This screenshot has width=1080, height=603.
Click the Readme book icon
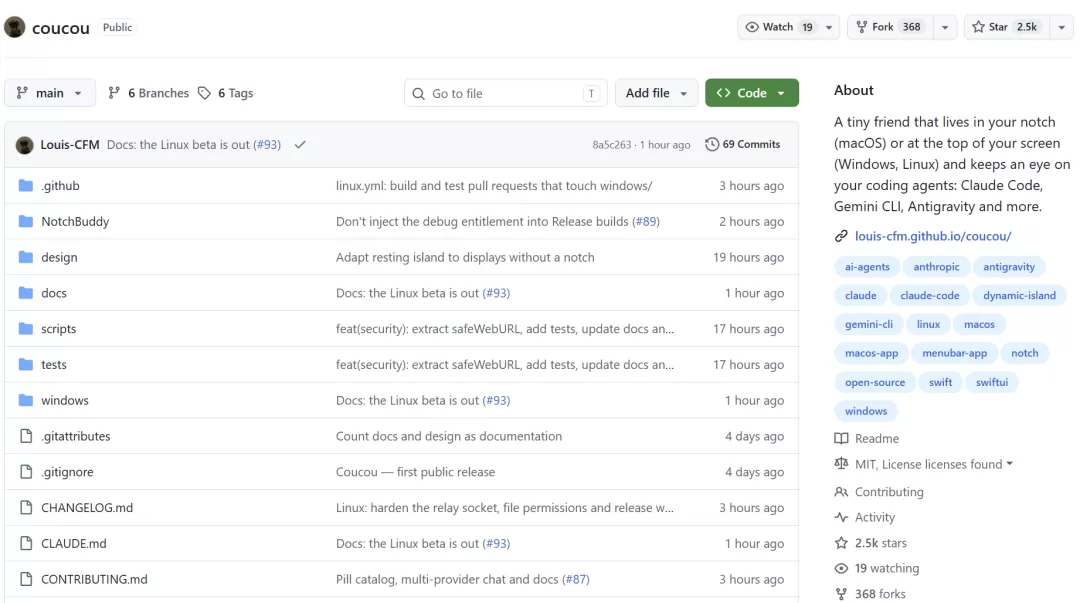click(841, 438)
